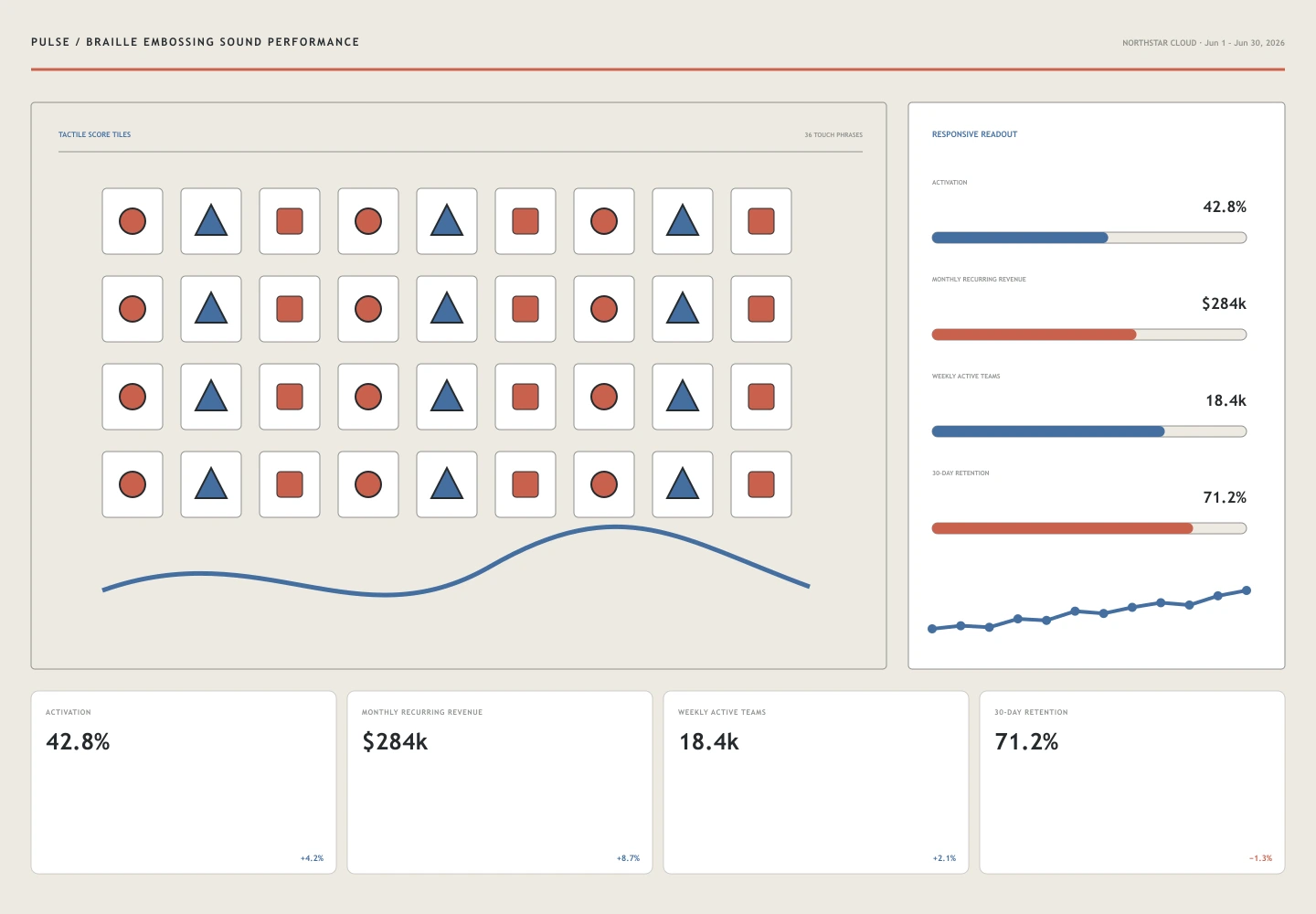The height and width of the screenshot is (914, 1316).
Task: Click the middle square tile in the third row
Action: click(x=525, y=397)
